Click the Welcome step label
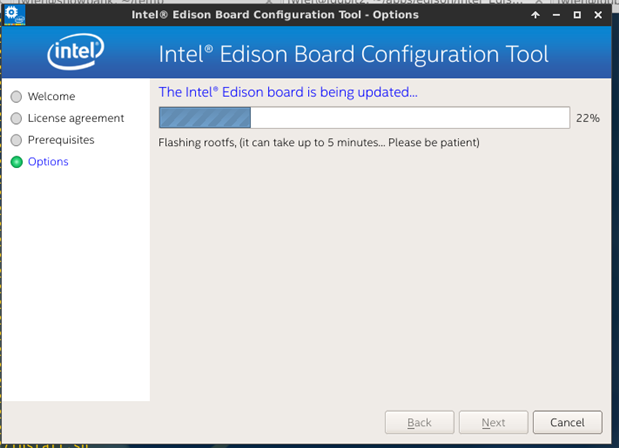Viewport: 619px width, 448px height. tap(51, 97)
